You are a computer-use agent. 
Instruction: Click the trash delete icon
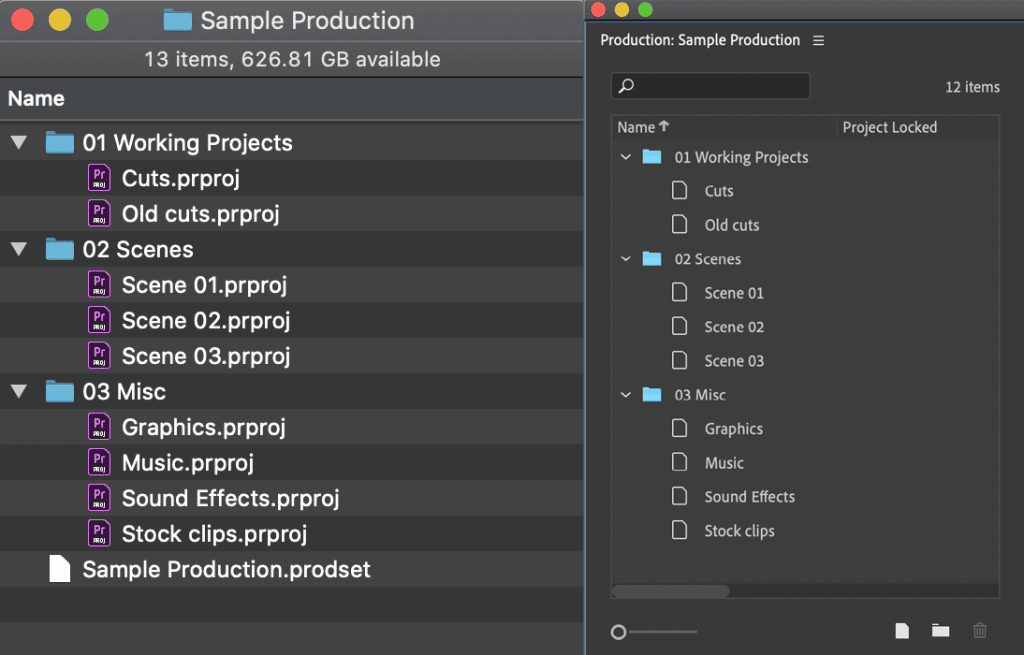[979, 630]
